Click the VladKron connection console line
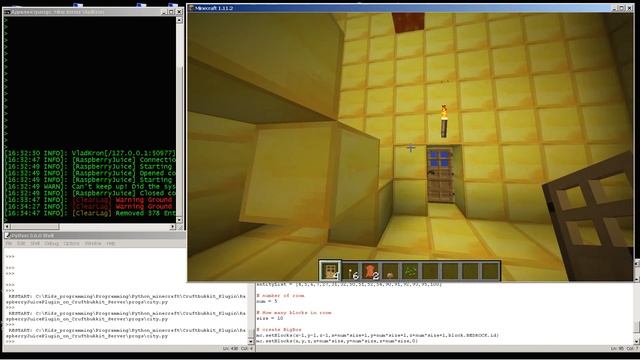This screenshot has height=360, width=640. (x=90, y=153)
